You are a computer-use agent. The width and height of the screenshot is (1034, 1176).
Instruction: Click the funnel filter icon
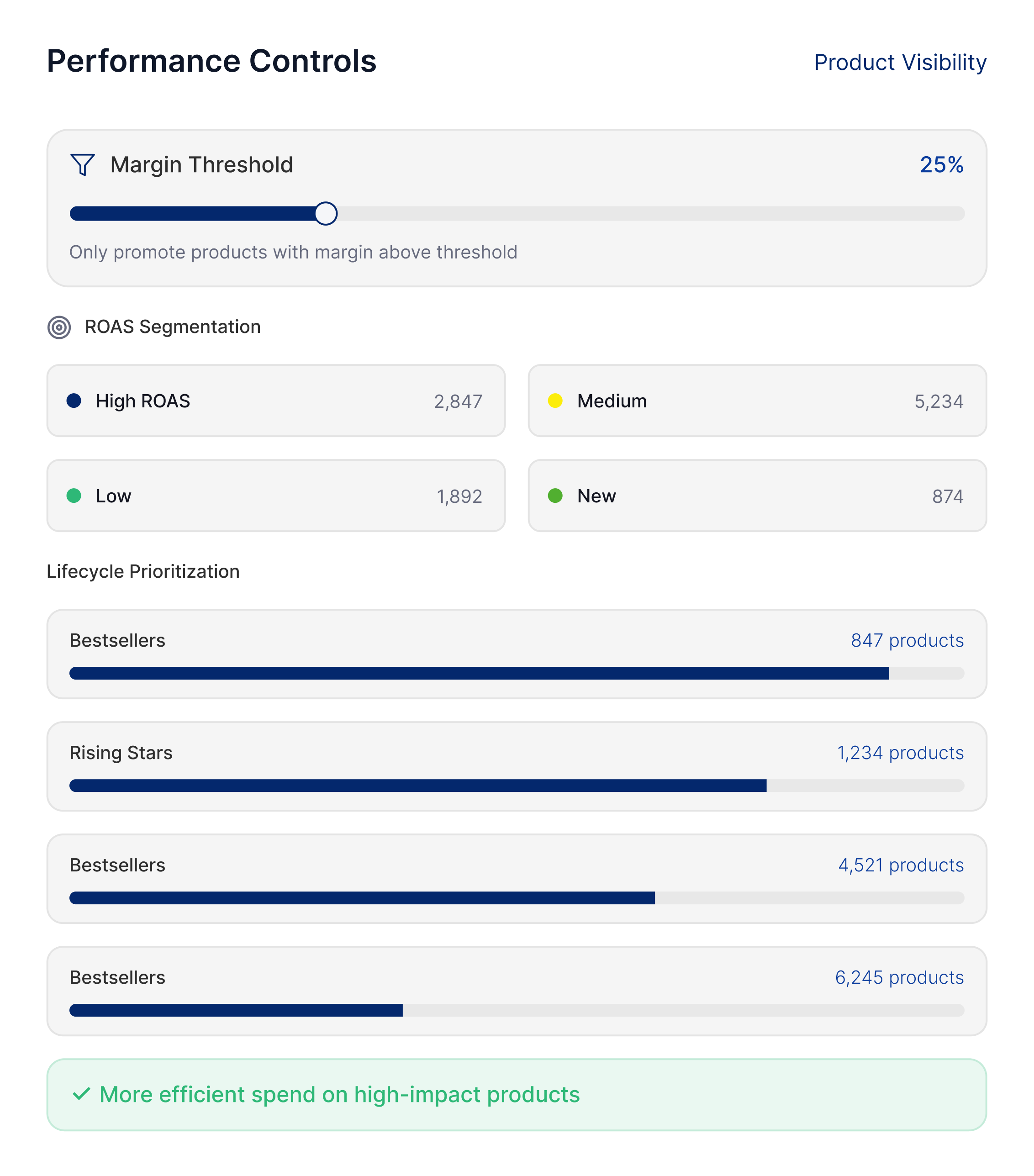pyautogui.click(x=82, y=164)
